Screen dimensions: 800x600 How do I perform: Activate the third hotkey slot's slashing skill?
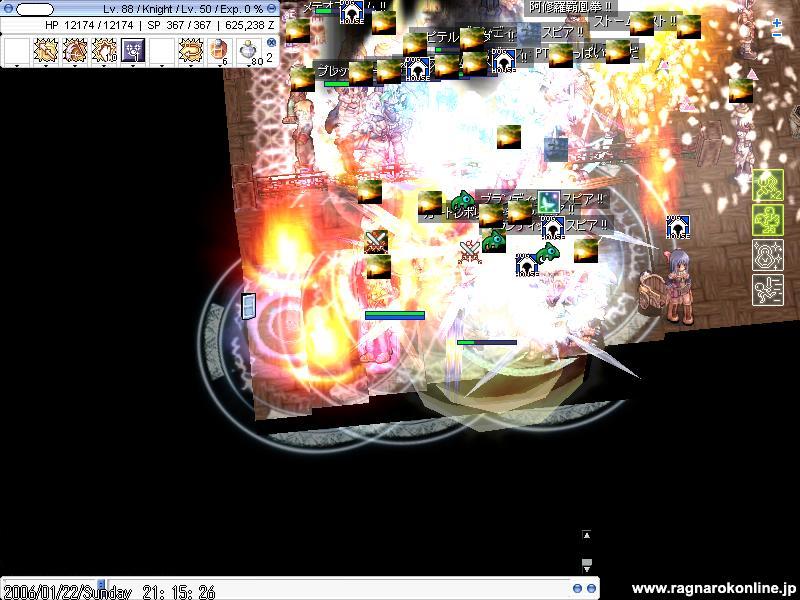click(75, 51)
